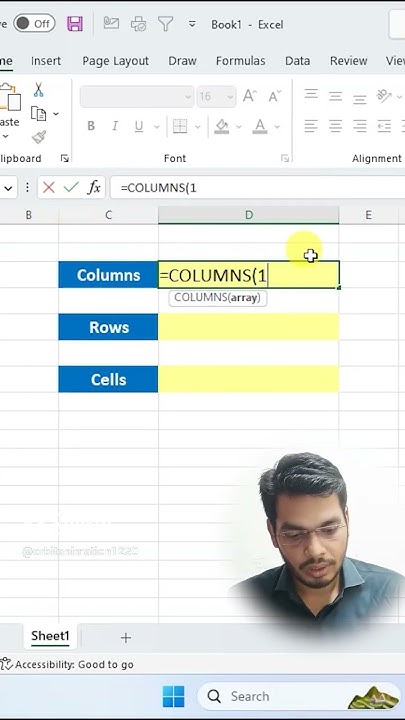Cancel formula entry with the X

coord(49,187)
